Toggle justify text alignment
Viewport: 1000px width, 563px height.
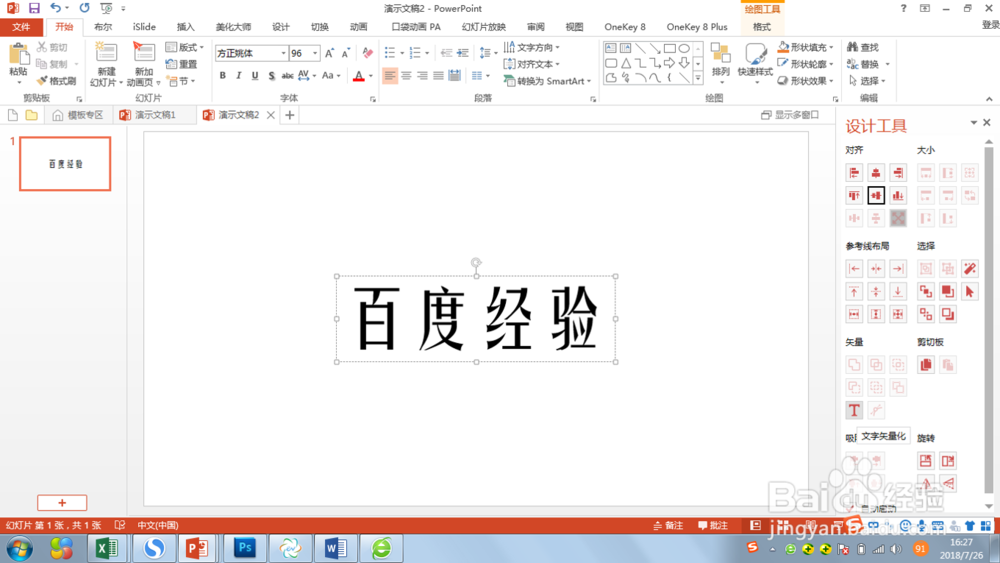click(438, 76)
